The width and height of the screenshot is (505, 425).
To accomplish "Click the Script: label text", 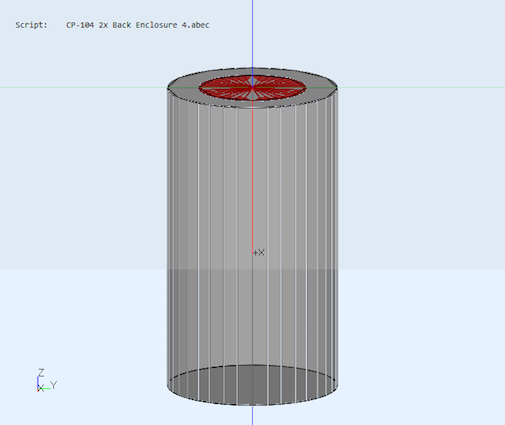I will coord(31,25).
